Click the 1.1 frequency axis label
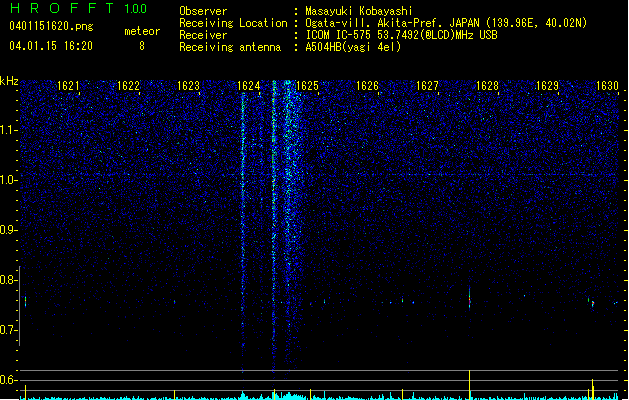The image size is (629, 400). [x=8, y=130]
